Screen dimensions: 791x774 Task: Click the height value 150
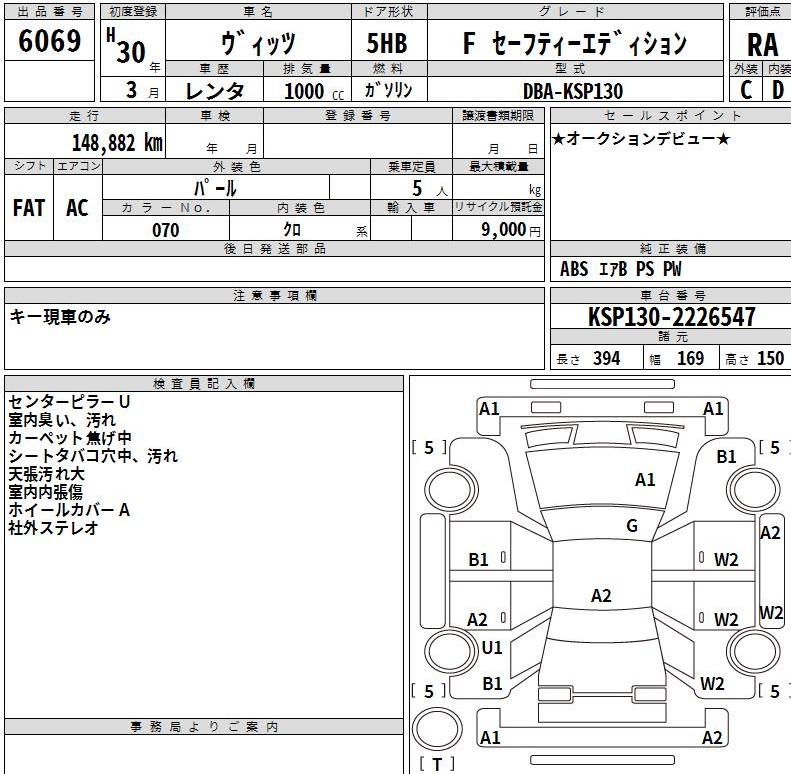(770, 358)
